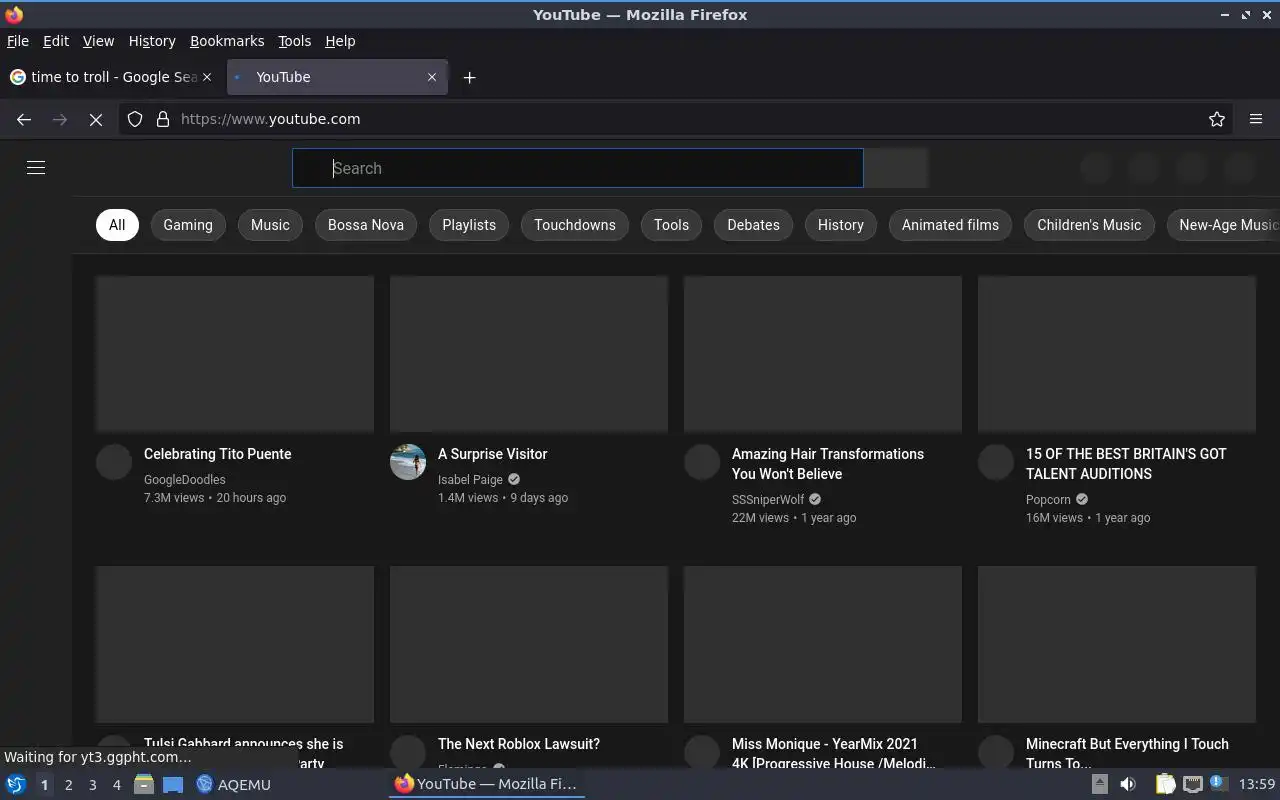The width and height of the screenshot is (1280, 800).
Task: Open the system start menu icon
Action: tap(15, 784)
